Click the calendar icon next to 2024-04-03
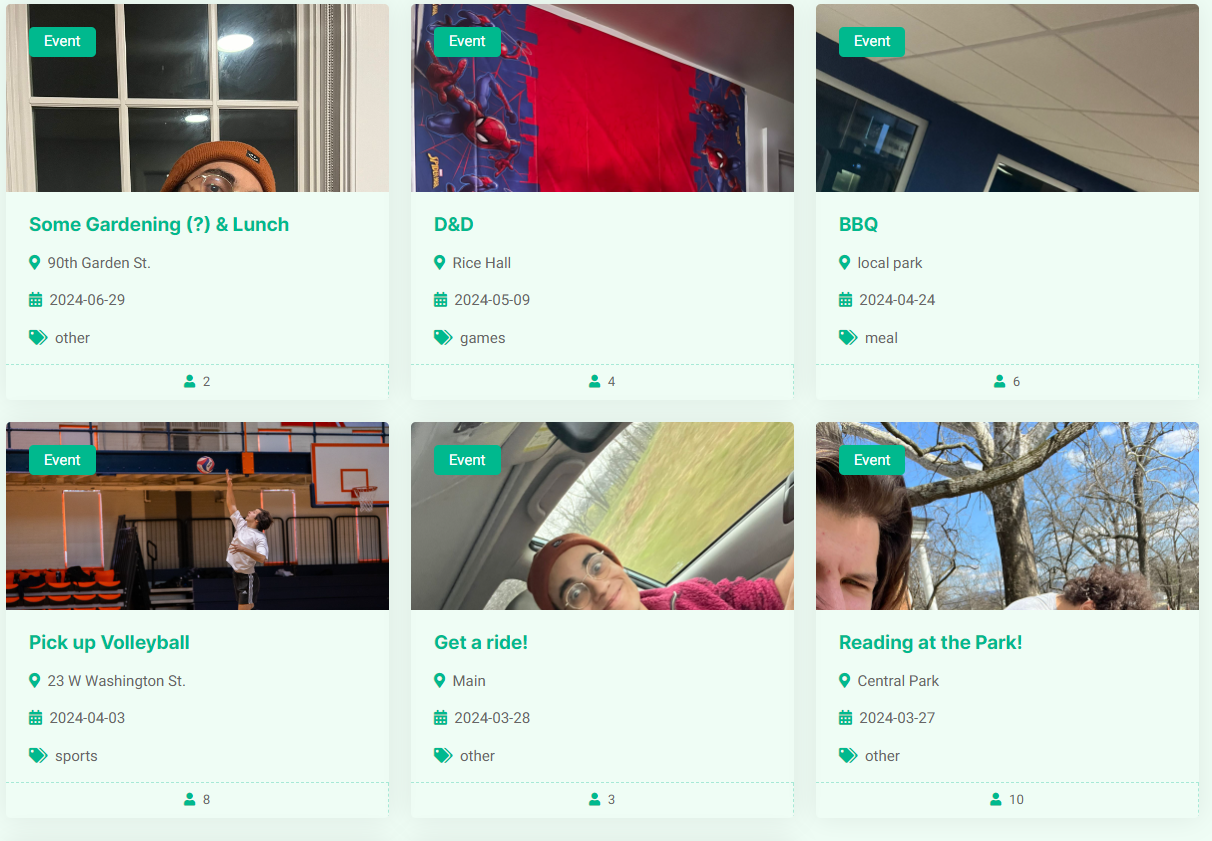 coord(36,718)
